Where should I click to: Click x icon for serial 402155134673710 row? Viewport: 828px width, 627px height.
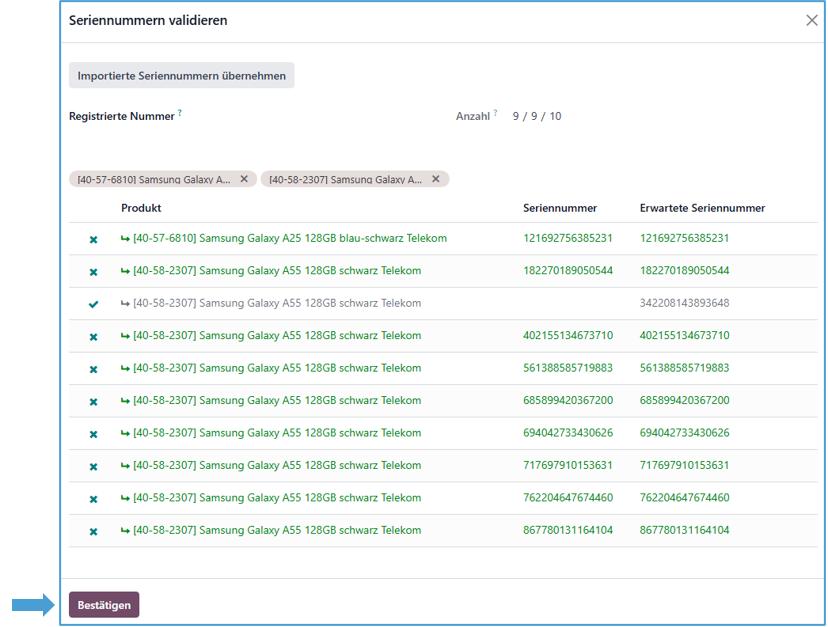[x=93, y=337]
